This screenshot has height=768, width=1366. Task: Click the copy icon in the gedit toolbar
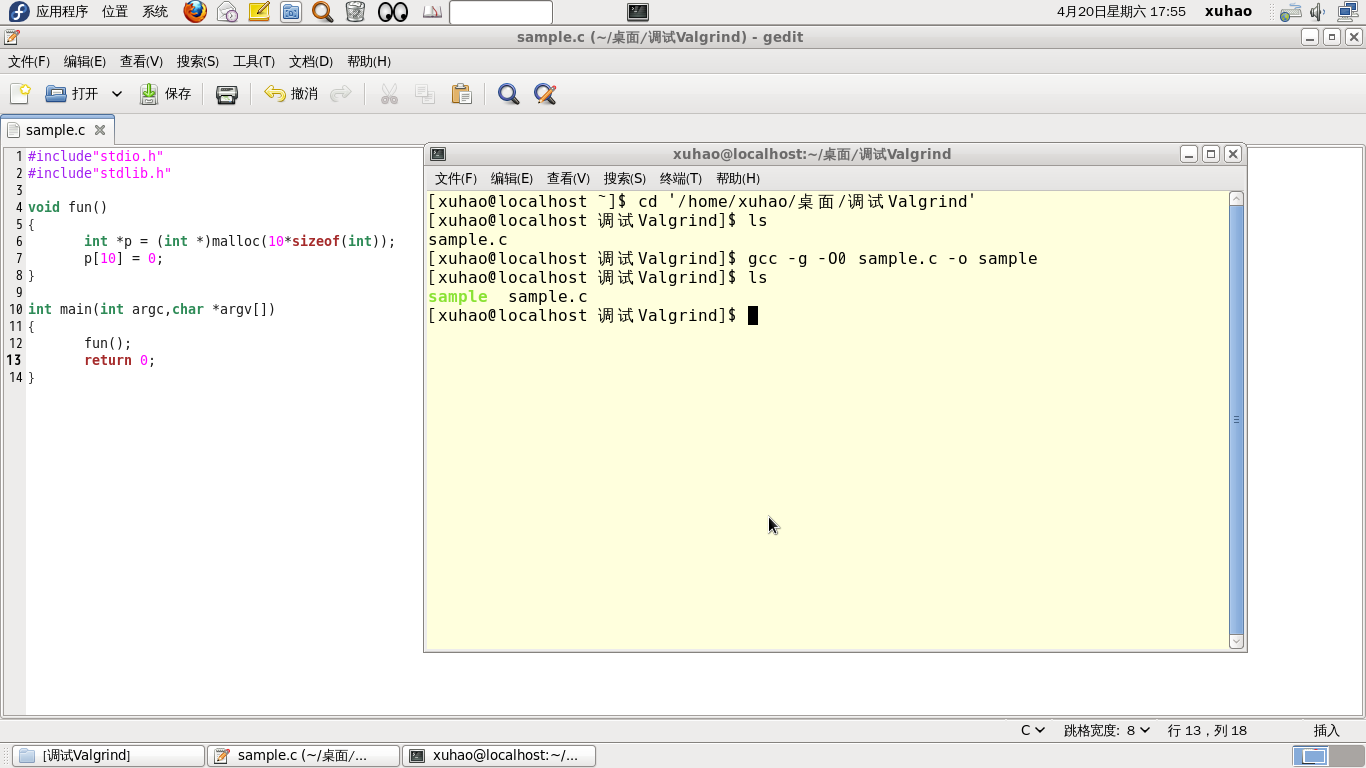[x=425, y=94]
